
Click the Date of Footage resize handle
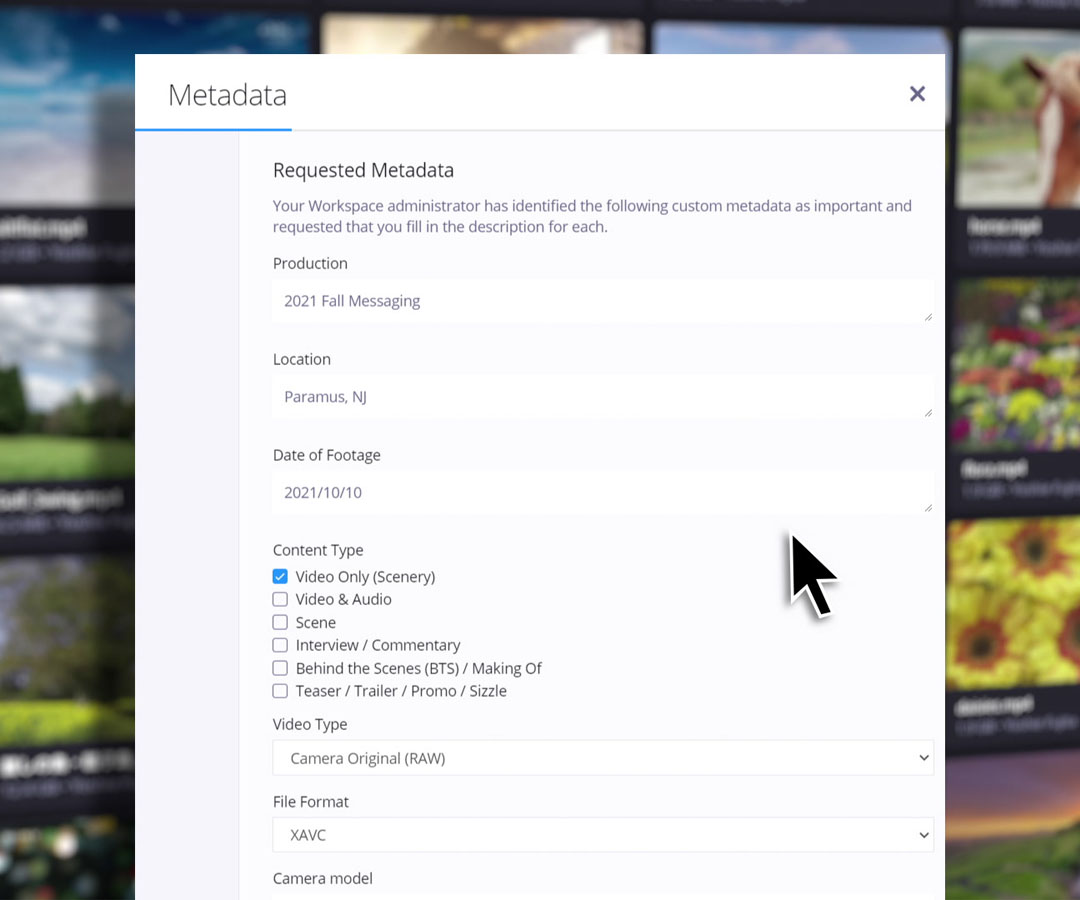pos(928,508)
